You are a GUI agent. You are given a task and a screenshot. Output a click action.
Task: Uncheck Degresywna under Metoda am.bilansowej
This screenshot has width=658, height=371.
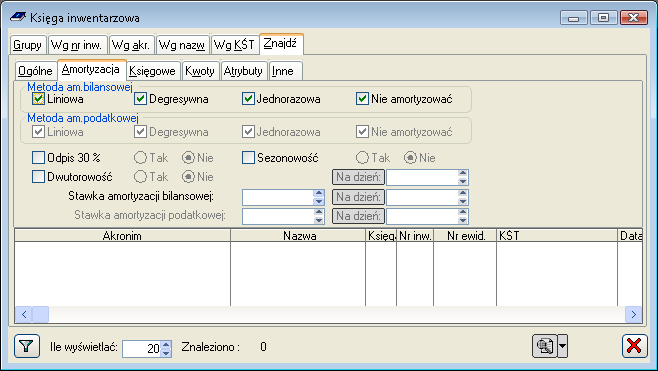[140, 99]
